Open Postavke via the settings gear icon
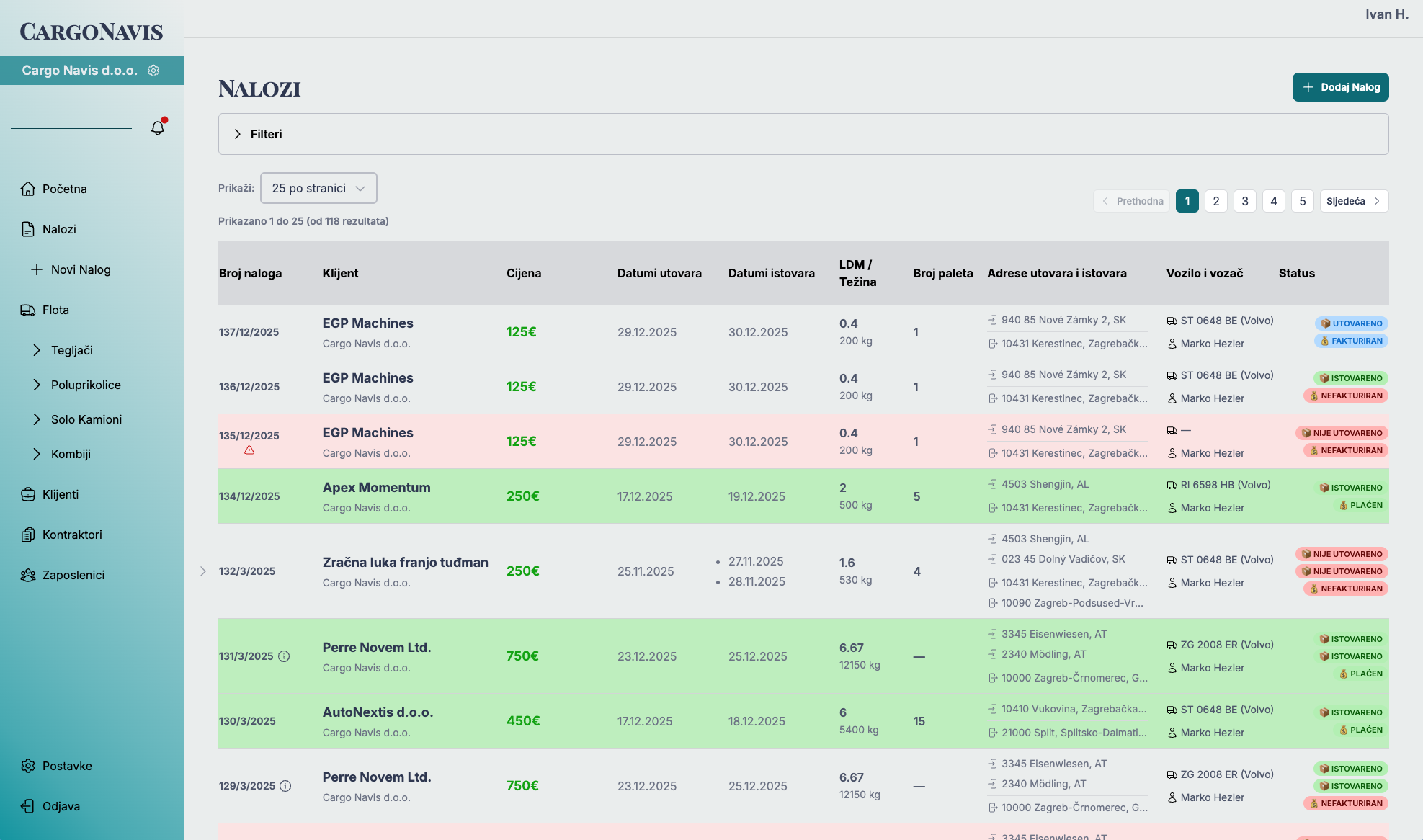1423x840 pixels. click(27, 766)
